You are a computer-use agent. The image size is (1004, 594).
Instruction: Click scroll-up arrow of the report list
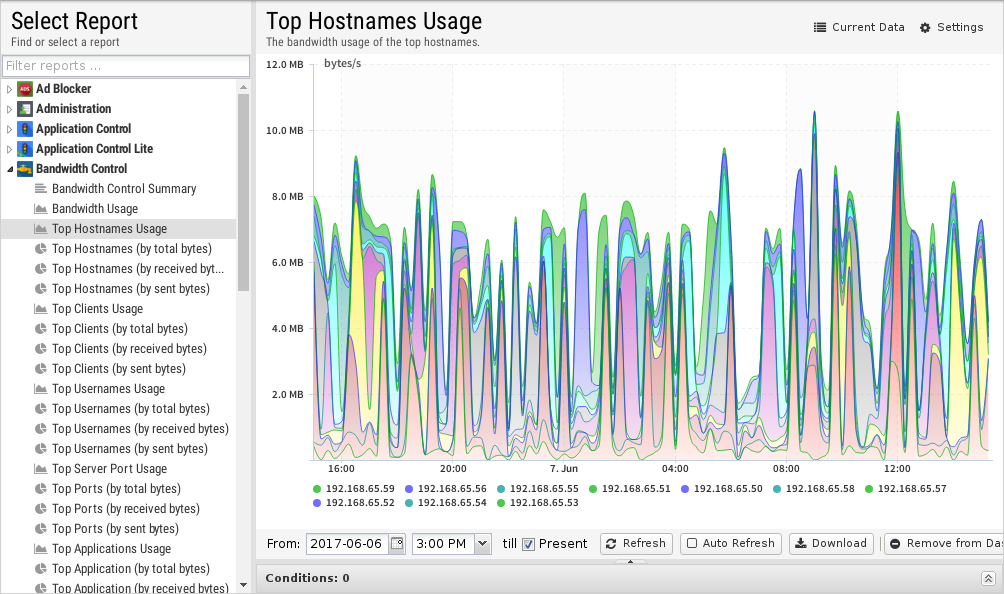243,87
